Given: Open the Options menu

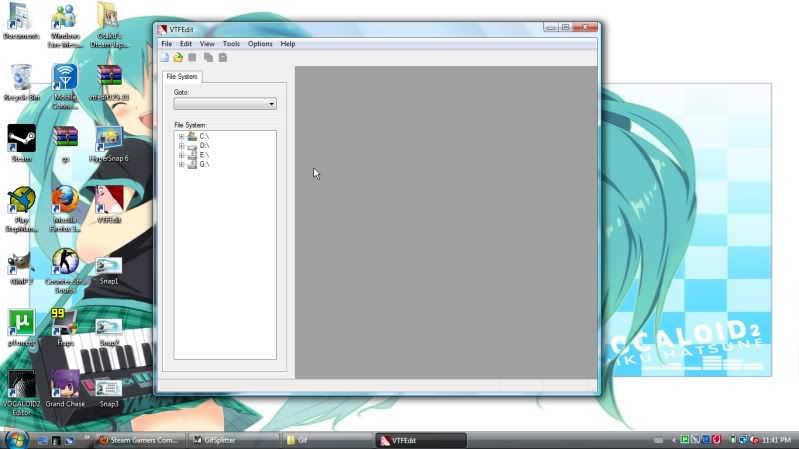Looking at the screenshot, I should pos(260,44).
